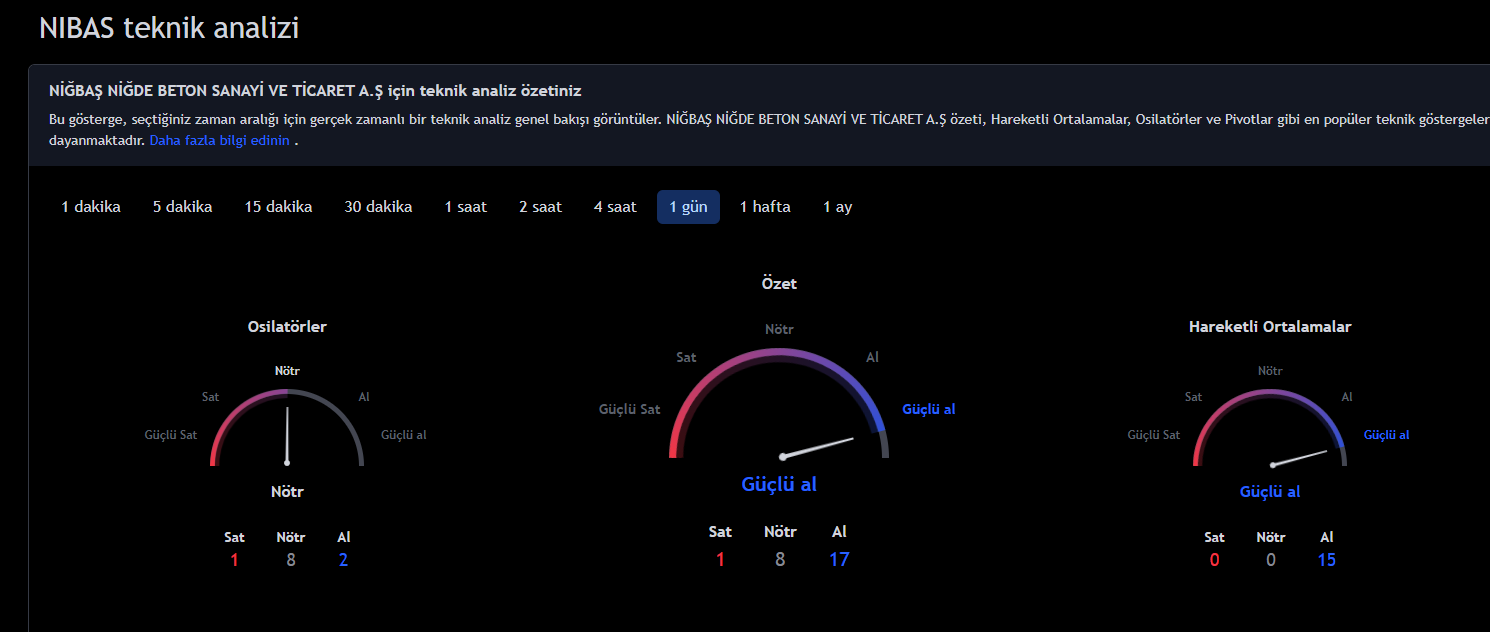The width and height of the screenshot is (1490, 632).
Task: Click the Sat count '1' under Osilatörler
Action: coord(235,560)
